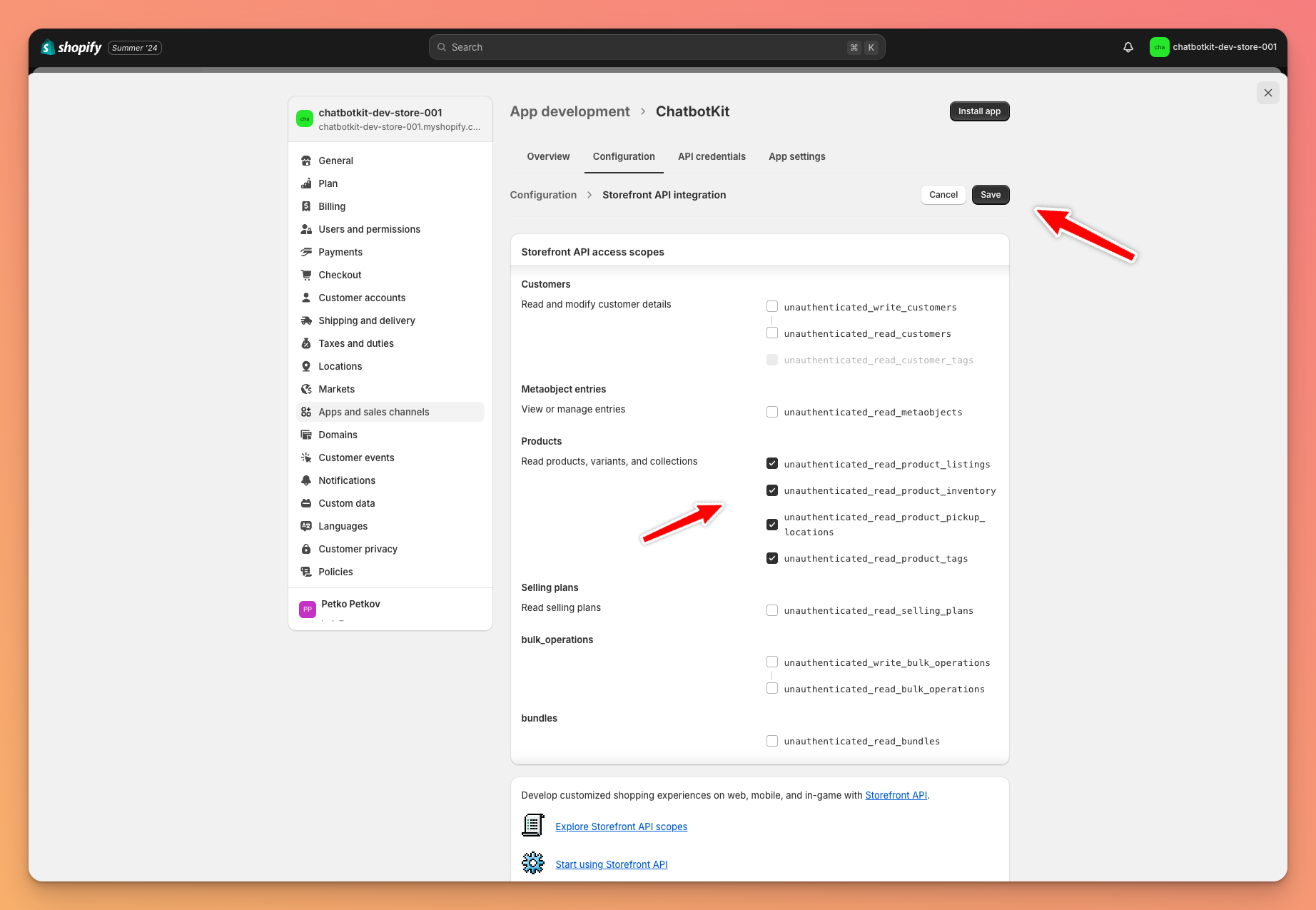
Task: Select the Configuration tab
Action: pyautogui.click(x=624, y=156)
